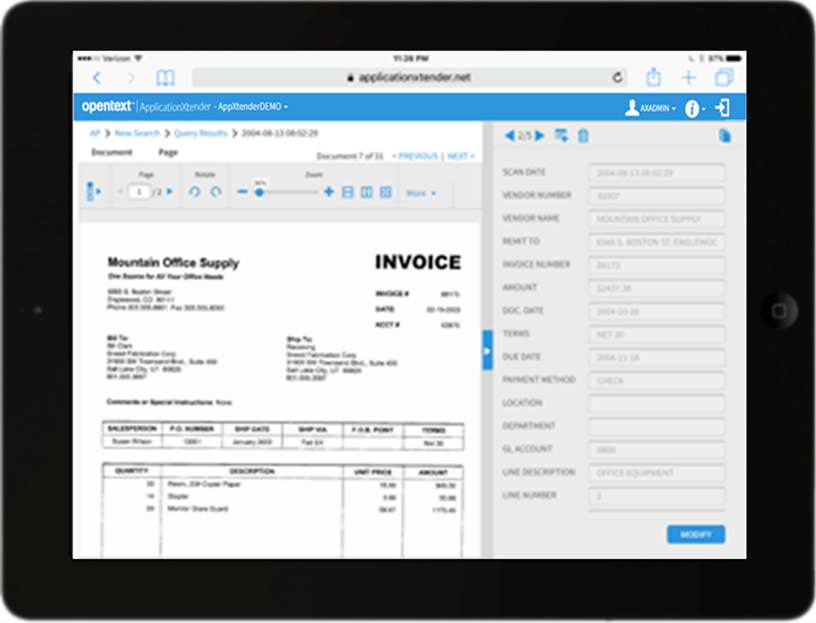Add a new Safari tab with plus icon

point(688,78)
